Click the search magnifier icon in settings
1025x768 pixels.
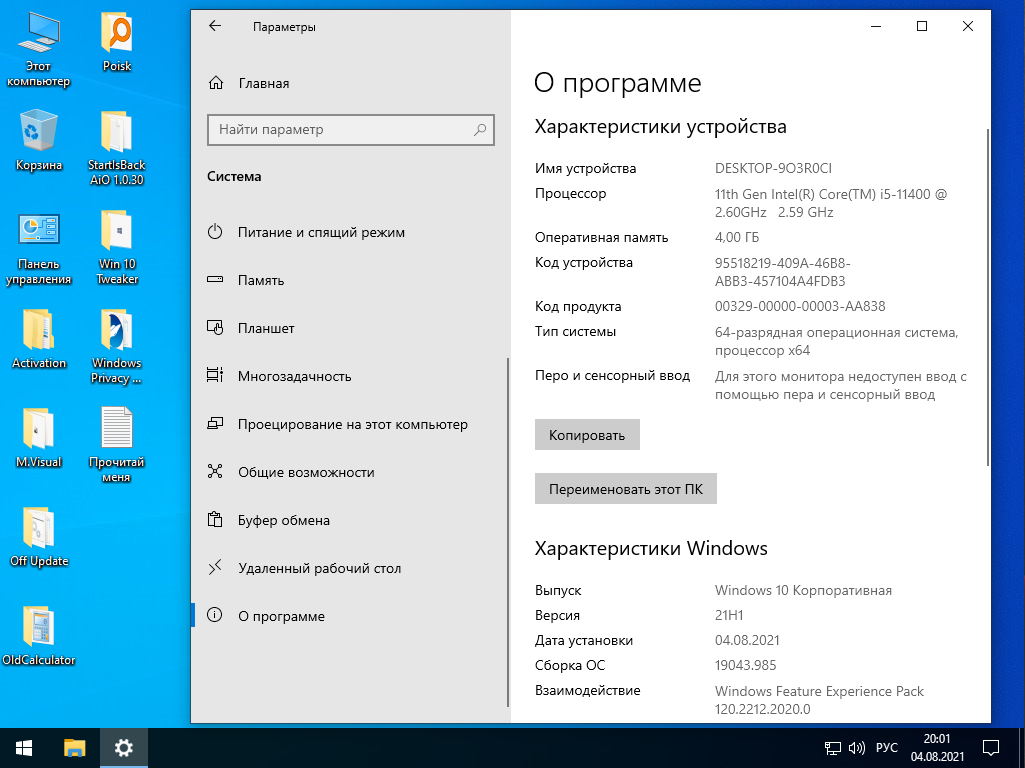(x=481, y=130)
